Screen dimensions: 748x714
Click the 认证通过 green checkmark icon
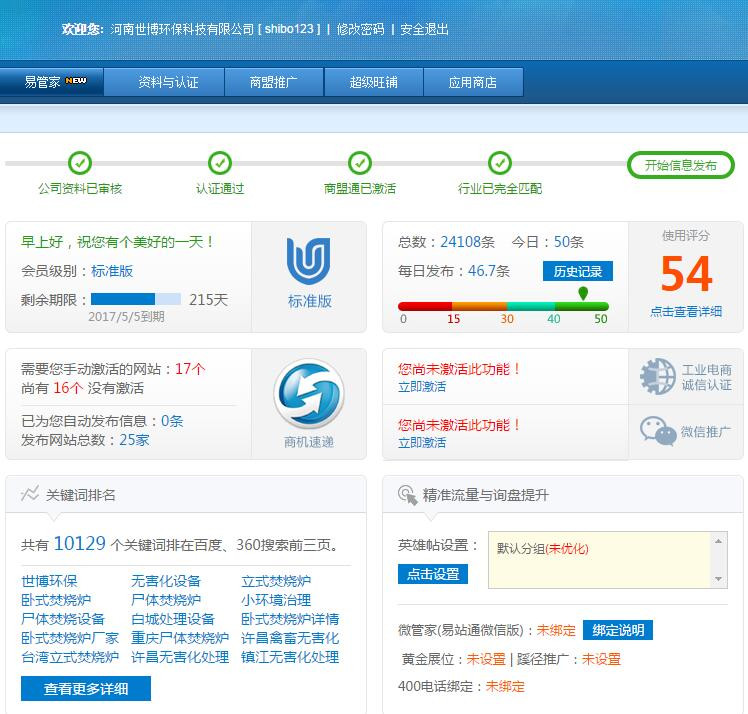pos(220,163)
